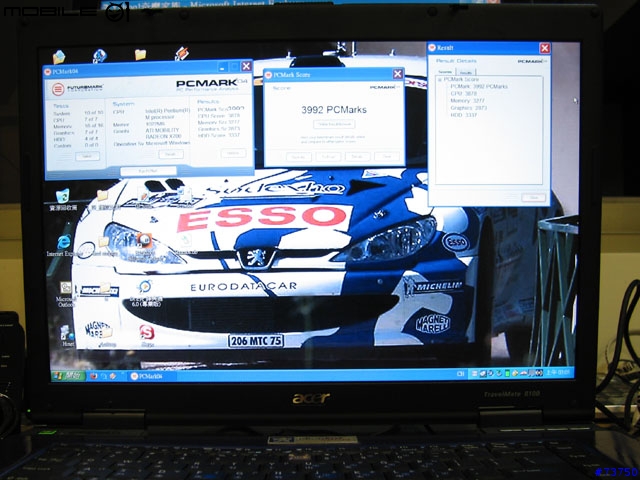640x480 pixels.
Task: Click the '3992 PCMarks' score text
Action: [334, 109]
